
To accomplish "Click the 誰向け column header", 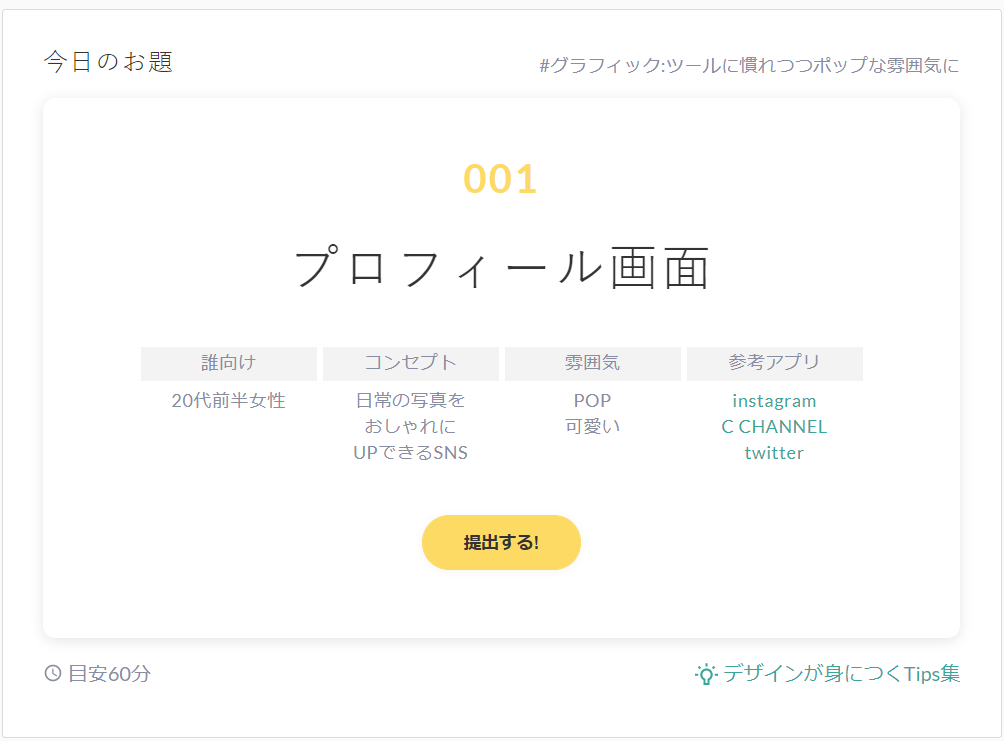I will pos(229,363).
